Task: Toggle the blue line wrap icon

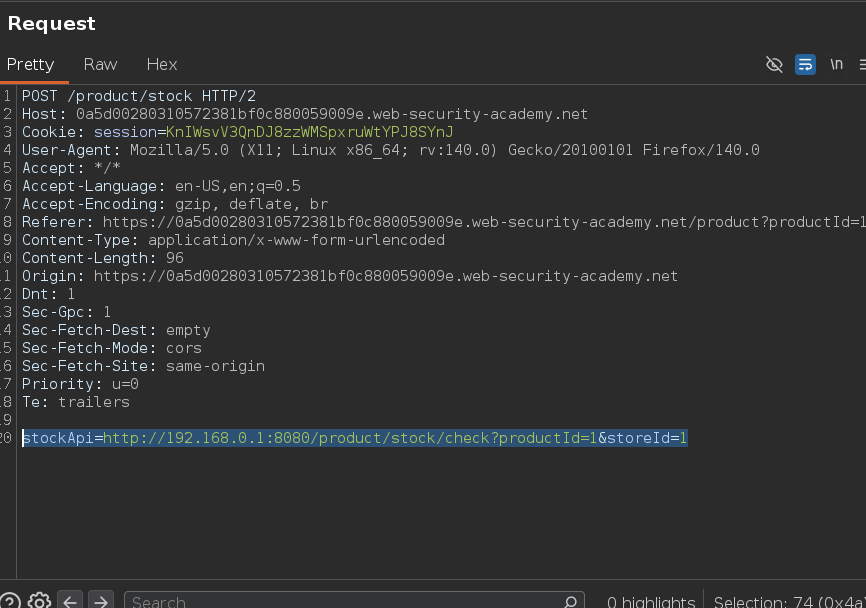Action: point(805,65)
